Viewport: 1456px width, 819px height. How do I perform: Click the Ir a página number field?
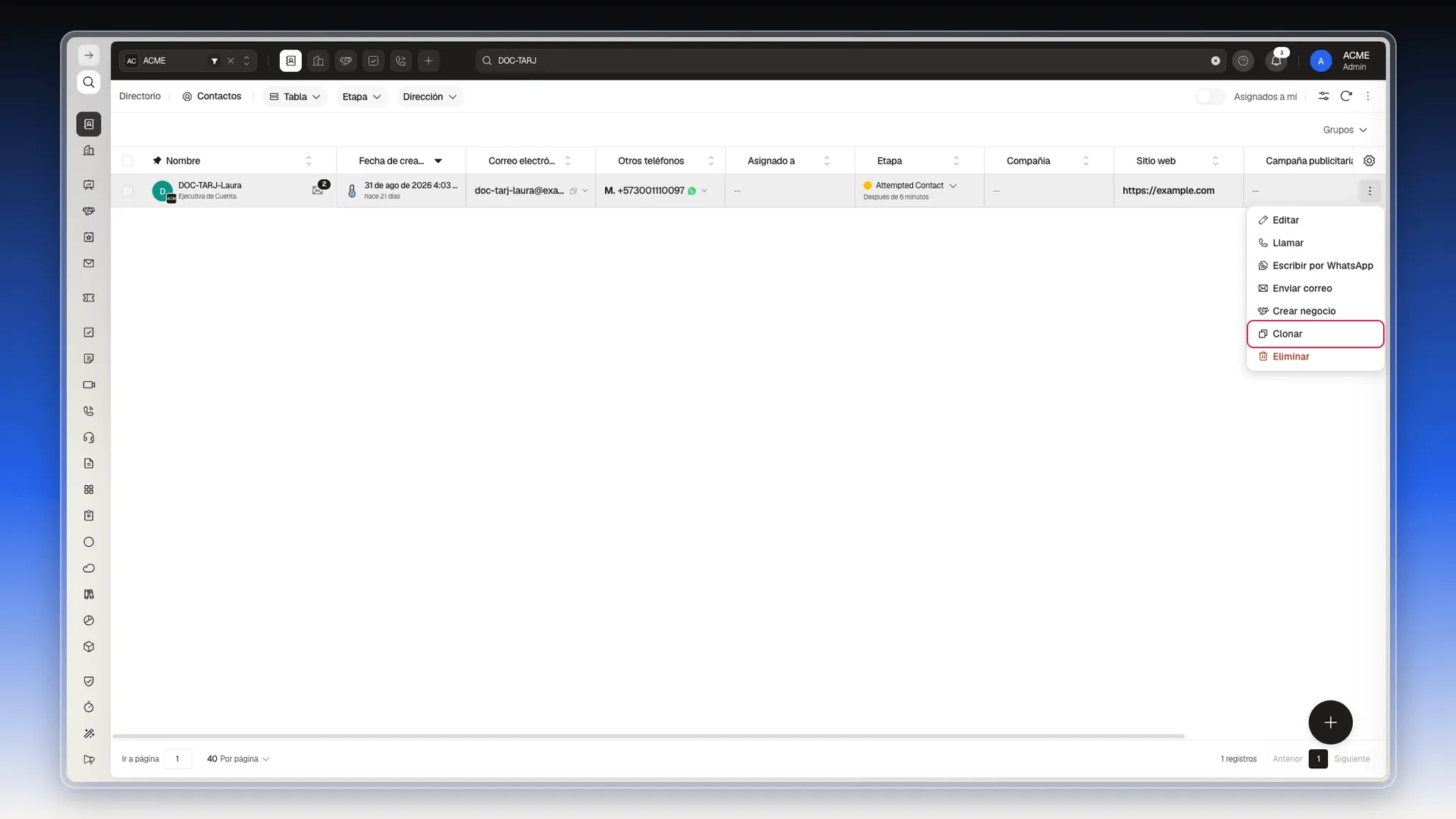click(177, 758)
